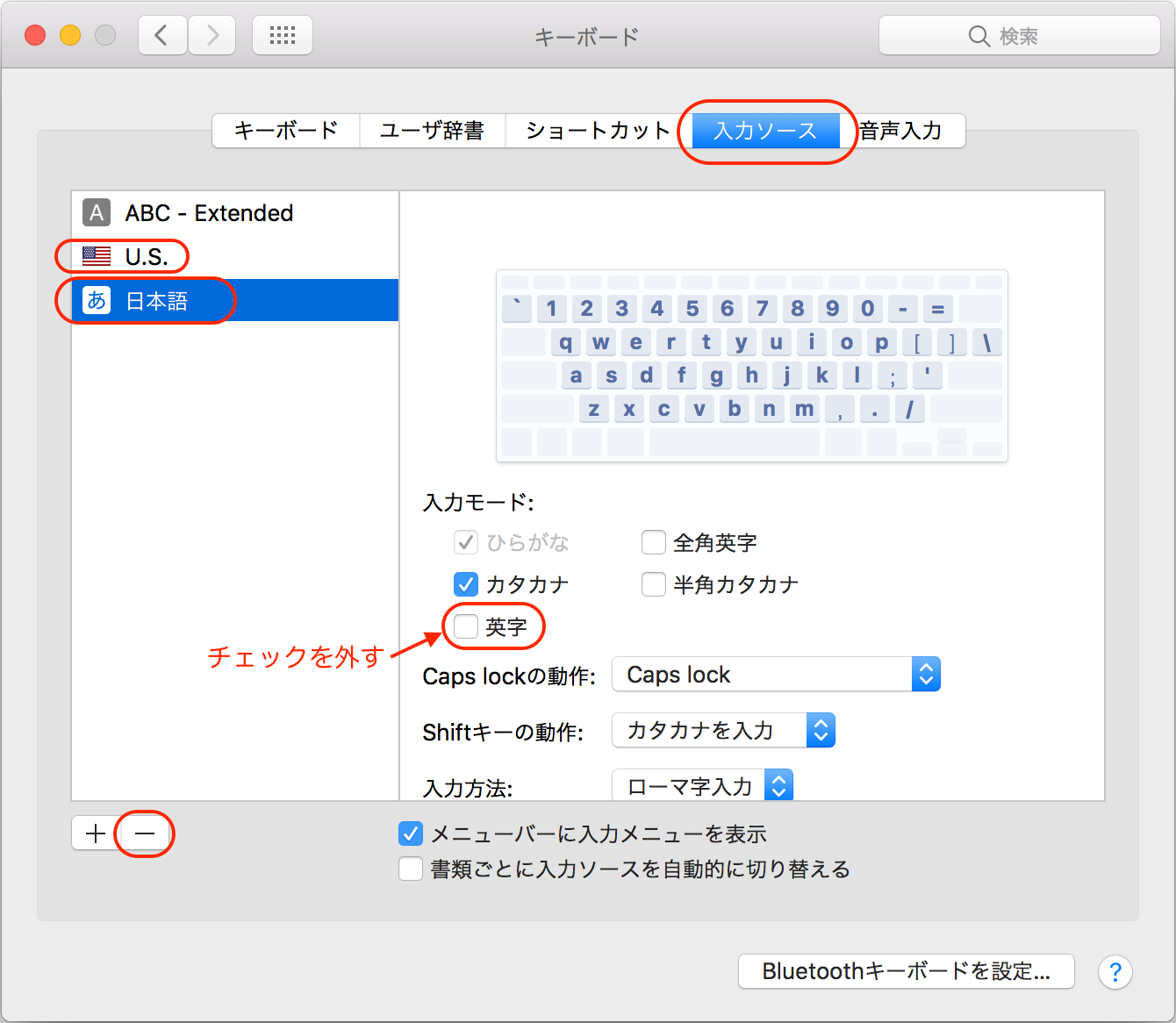Click the Bluetoothキーボードを設定 button
Viewport: 1176px width, 1023px height.
(x=906, y=971)
